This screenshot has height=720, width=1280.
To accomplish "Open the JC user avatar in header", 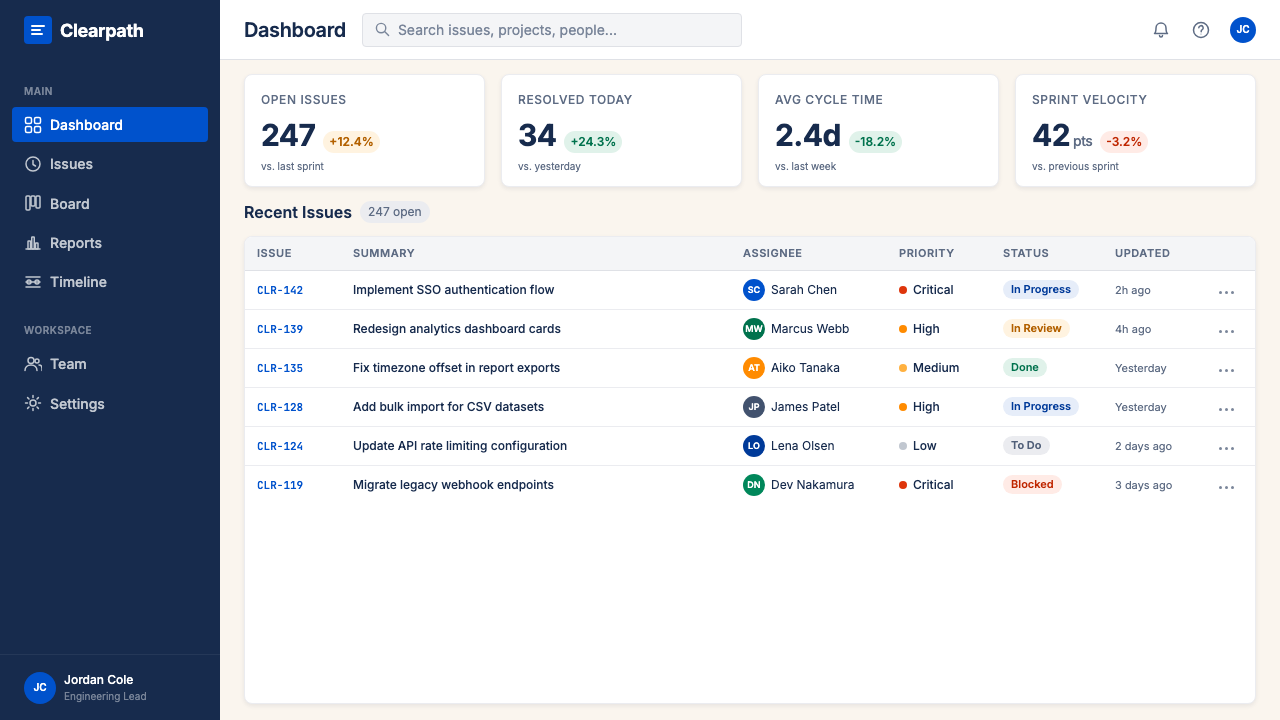I will [x=1243, y=30].
